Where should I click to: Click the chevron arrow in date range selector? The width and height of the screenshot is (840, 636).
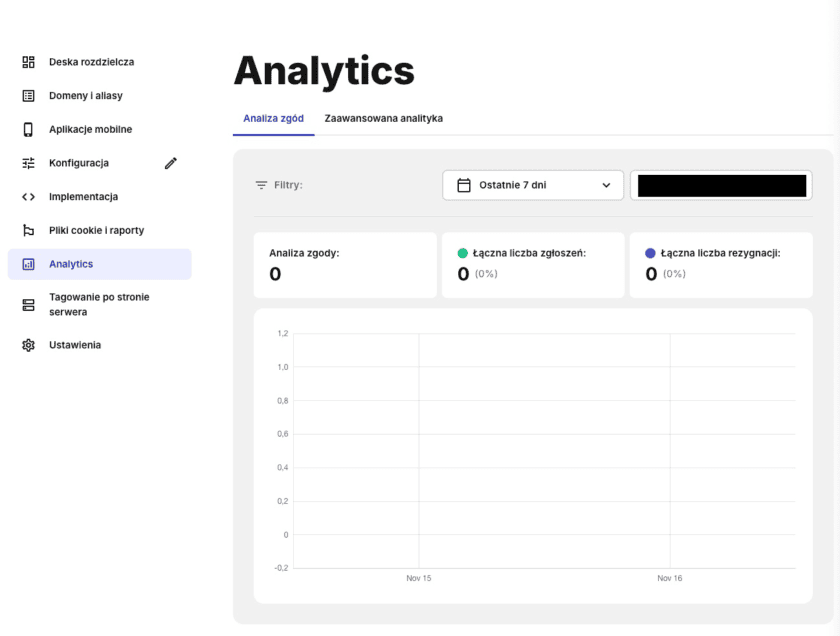606,185
